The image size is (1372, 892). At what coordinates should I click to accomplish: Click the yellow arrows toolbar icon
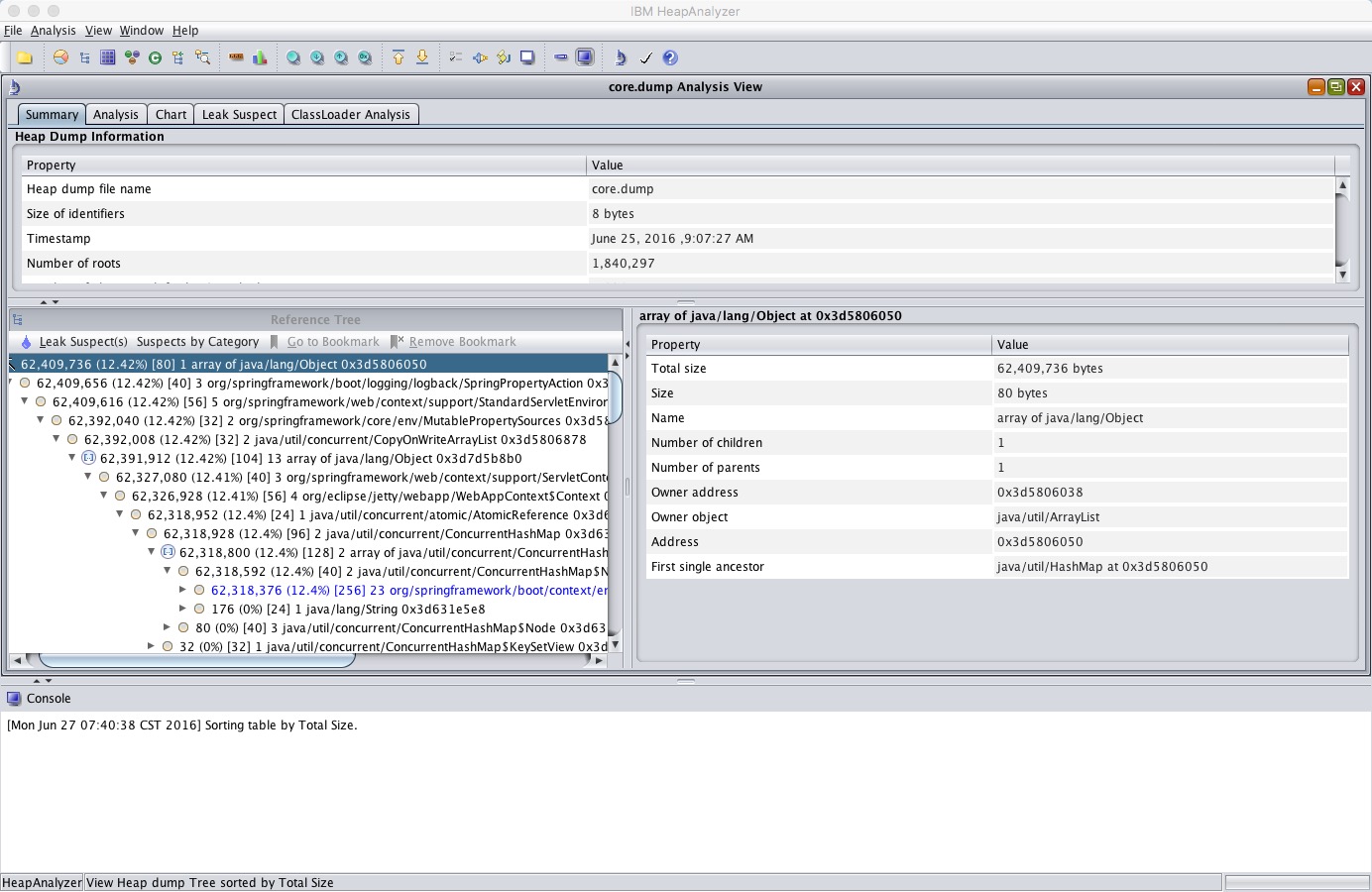(504, 57)
